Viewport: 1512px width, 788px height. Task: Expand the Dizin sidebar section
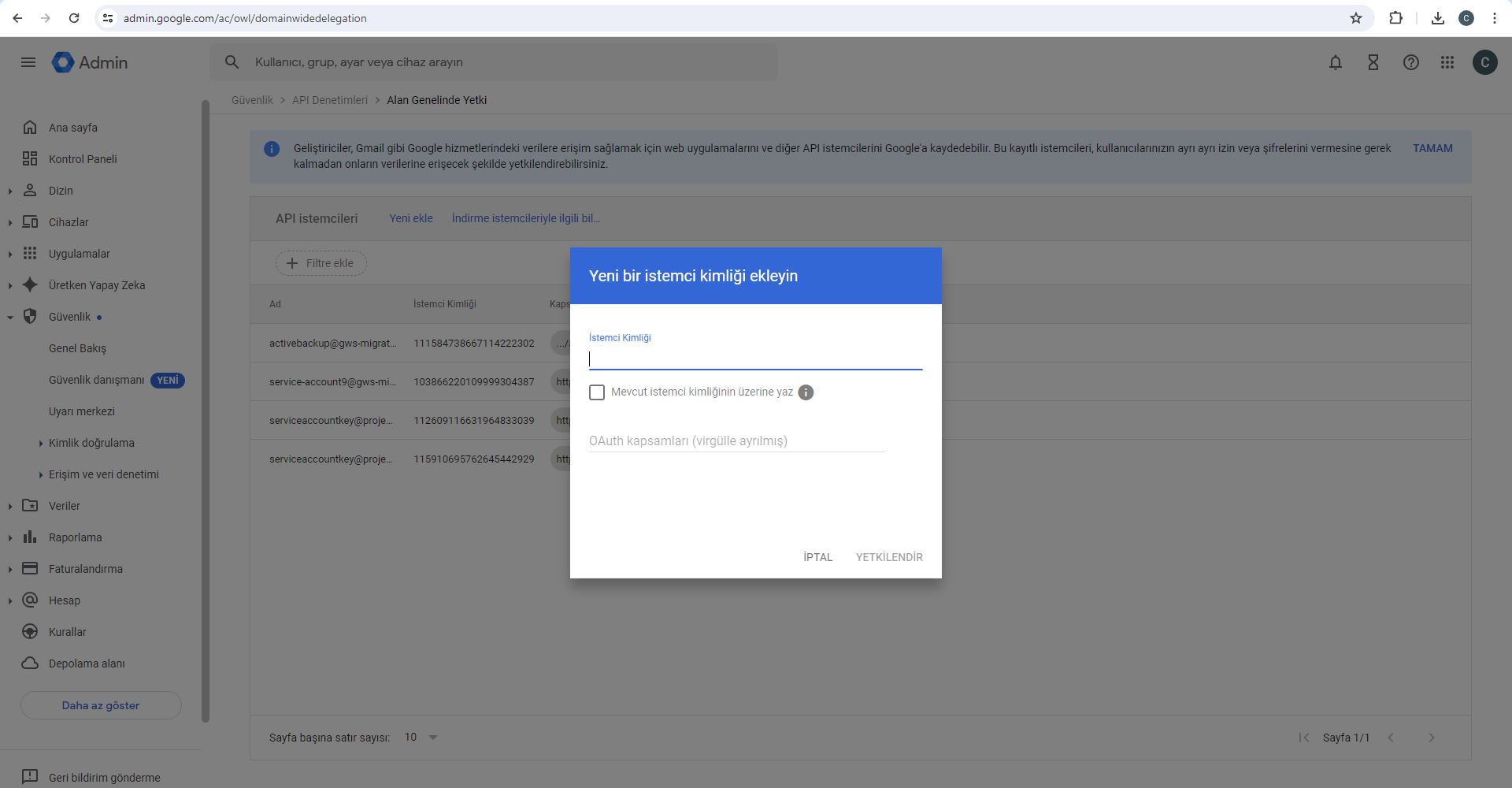(x=10, y=191)
